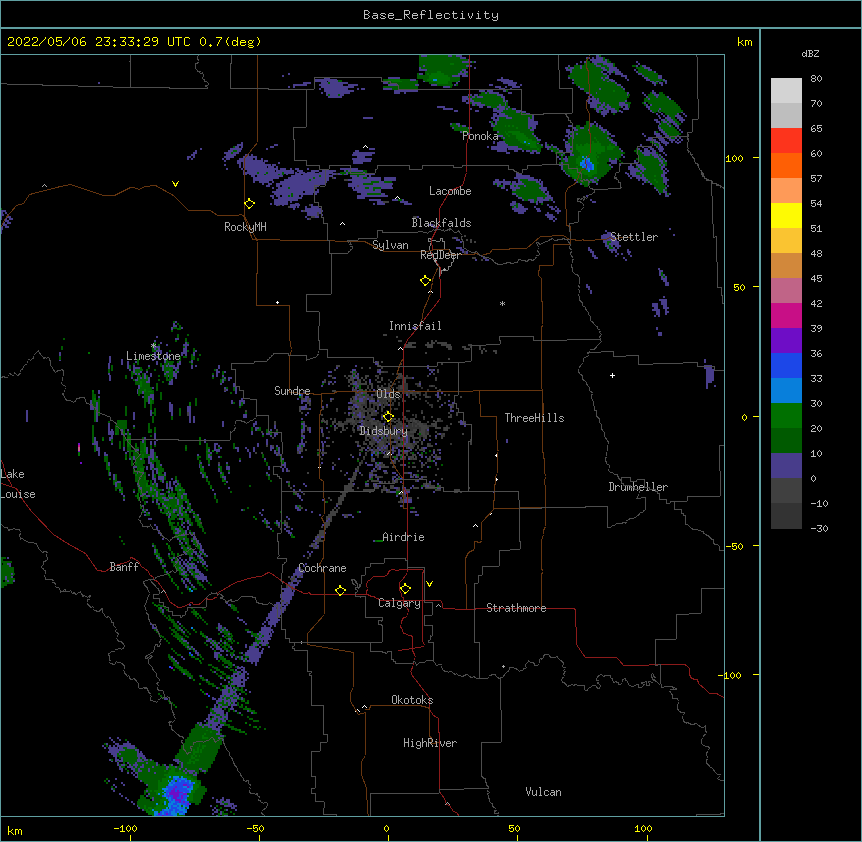
Task: Select the purple 36-39 dBZ legend swatch
Action: [x=786, y=341]
